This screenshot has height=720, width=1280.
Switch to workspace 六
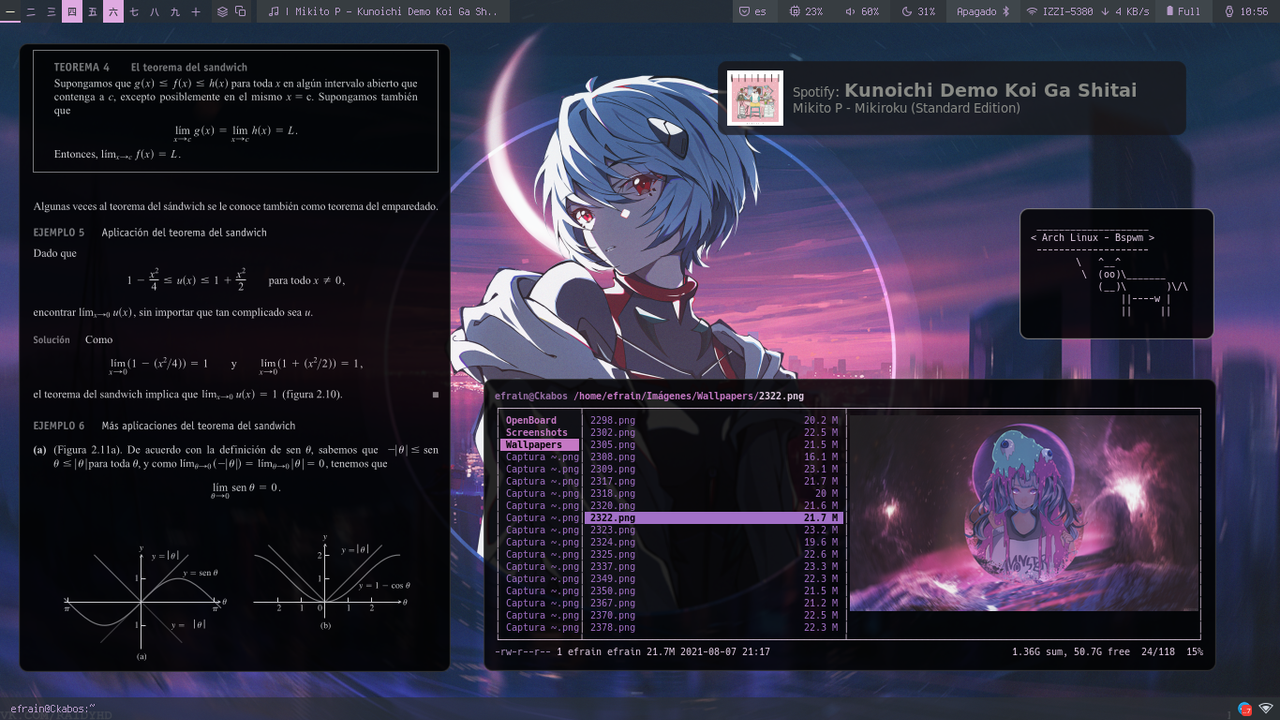tap(114, 11)
